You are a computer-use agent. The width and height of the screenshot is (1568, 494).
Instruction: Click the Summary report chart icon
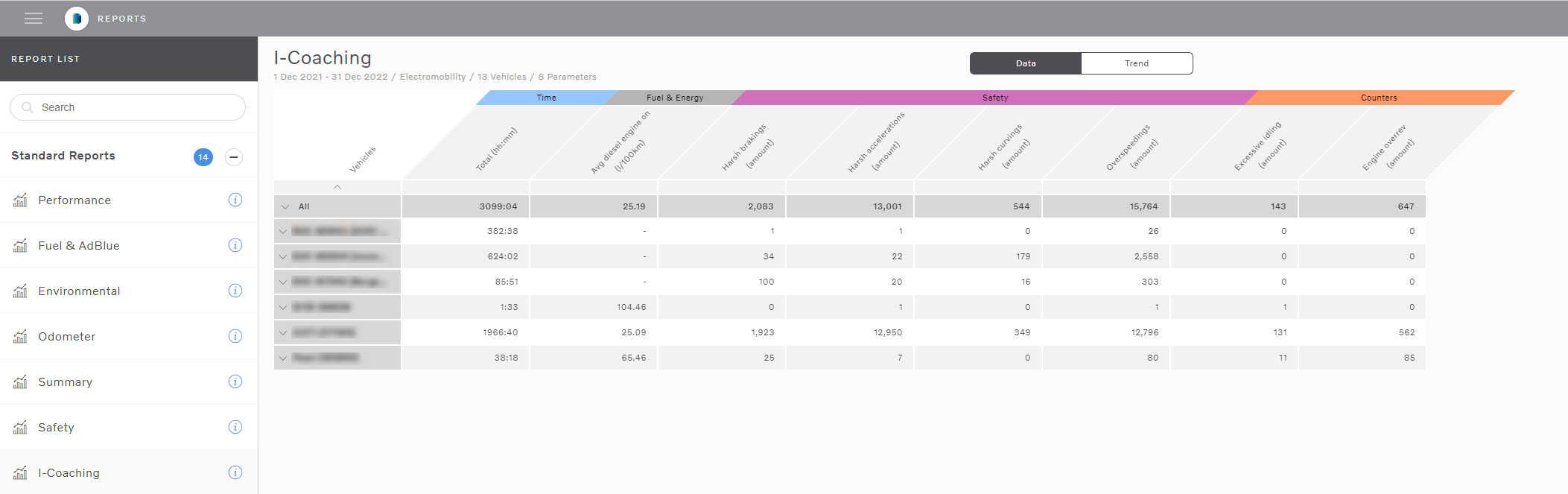21,381
